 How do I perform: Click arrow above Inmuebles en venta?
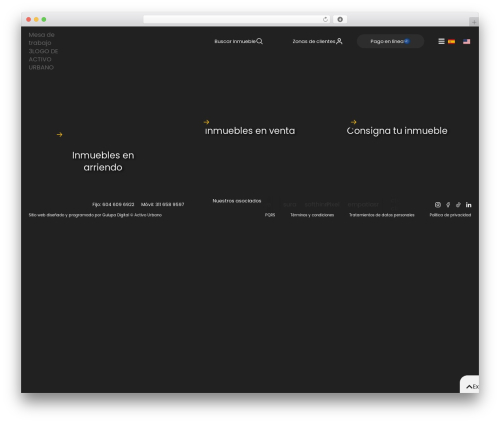206,122
